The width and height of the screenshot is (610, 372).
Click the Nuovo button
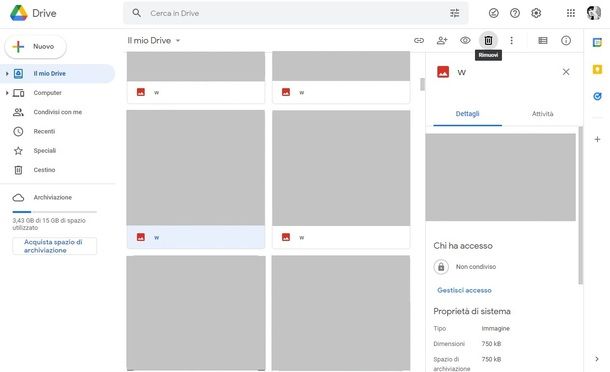click(35, 47)
